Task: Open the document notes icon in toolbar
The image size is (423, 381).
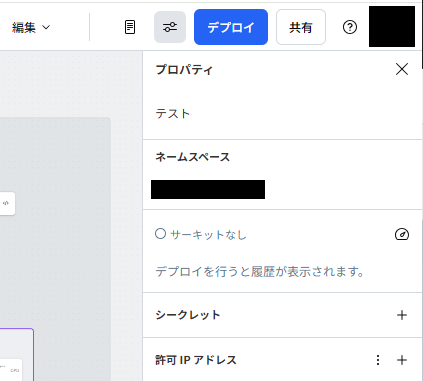Action: point(130,27)
